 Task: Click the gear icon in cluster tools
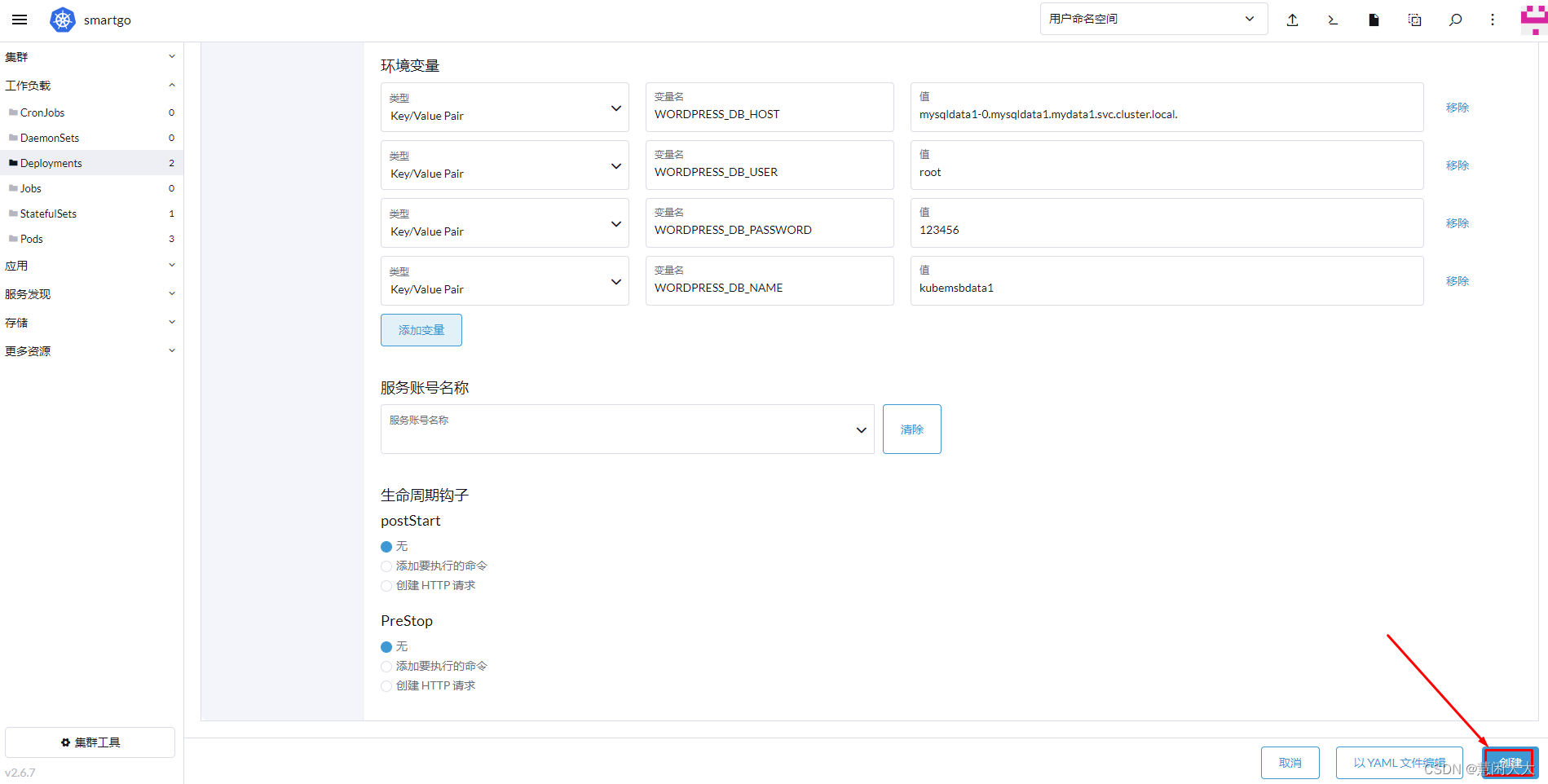point(65,742)
